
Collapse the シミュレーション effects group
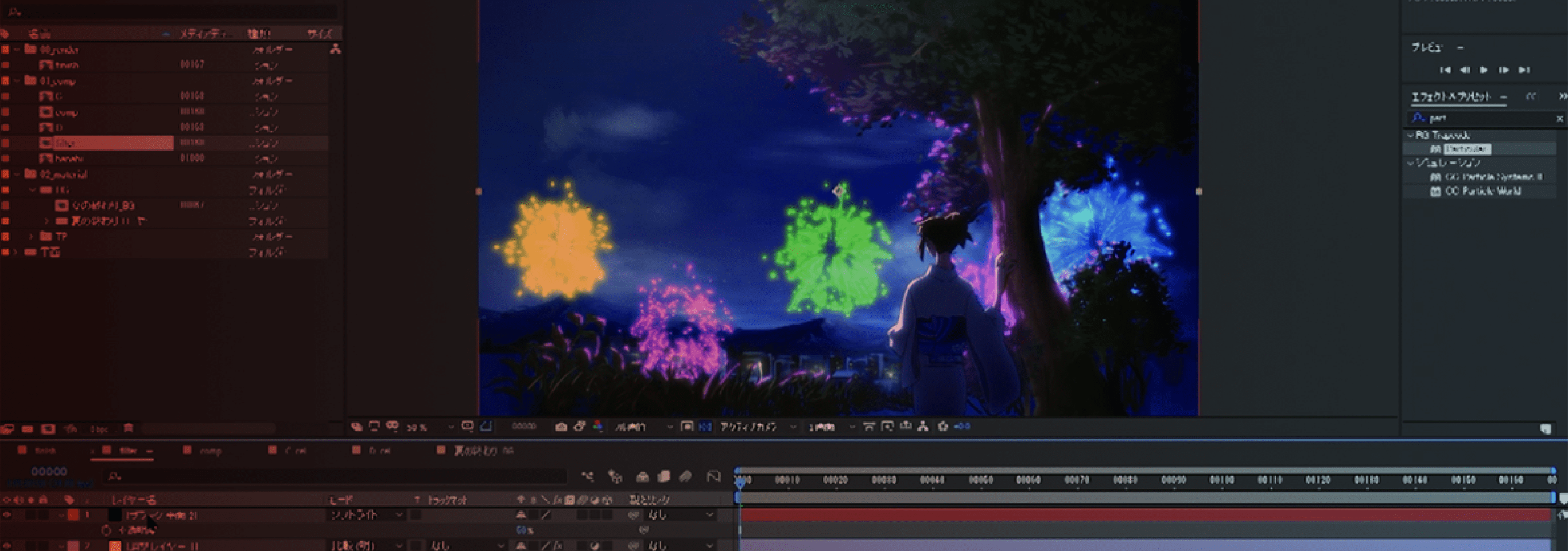pos(1410,163)
